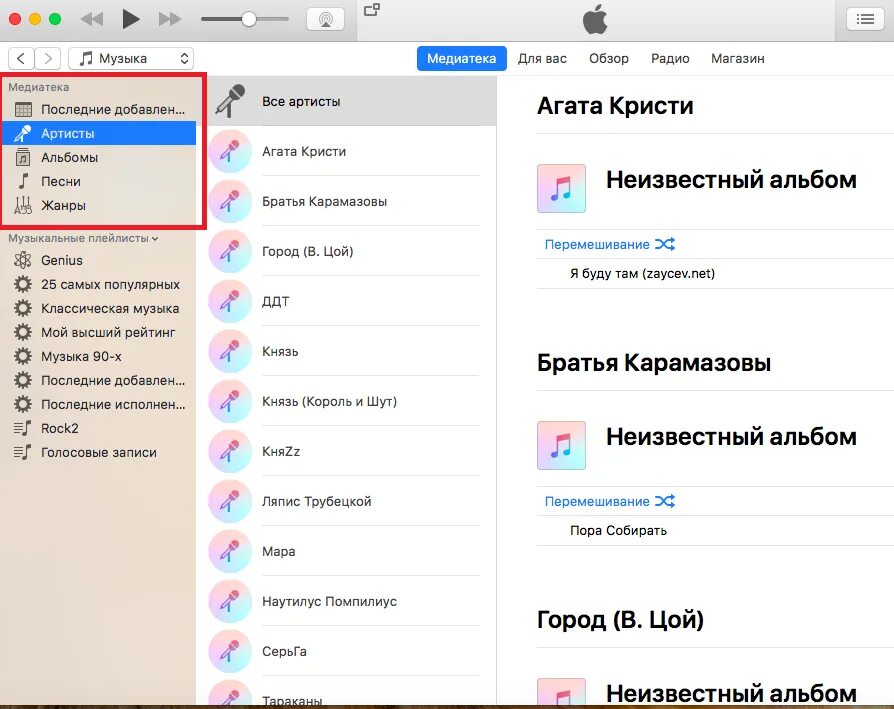Open the Мой высший рейтинг playlist

[x=99, y=332]
